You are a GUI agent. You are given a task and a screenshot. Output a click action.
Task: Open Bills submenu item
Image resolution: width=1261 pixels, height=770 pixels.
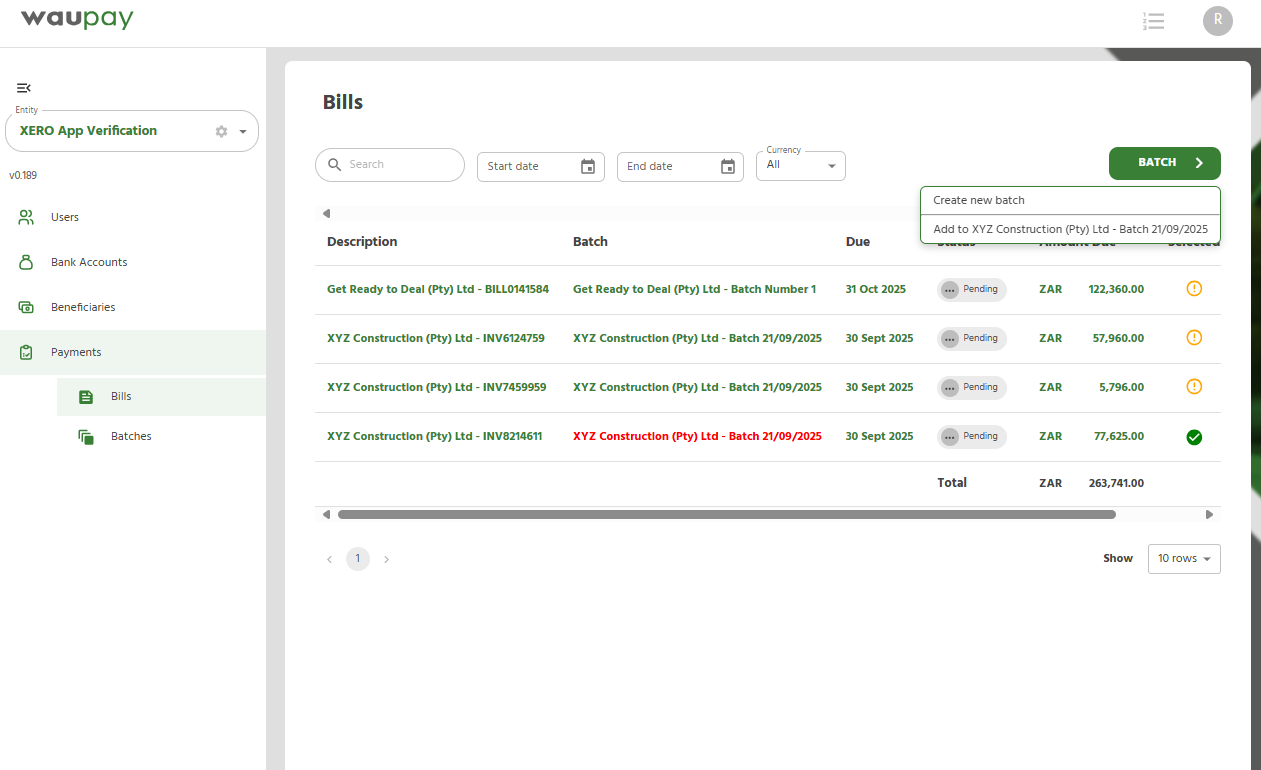[162, 396]
